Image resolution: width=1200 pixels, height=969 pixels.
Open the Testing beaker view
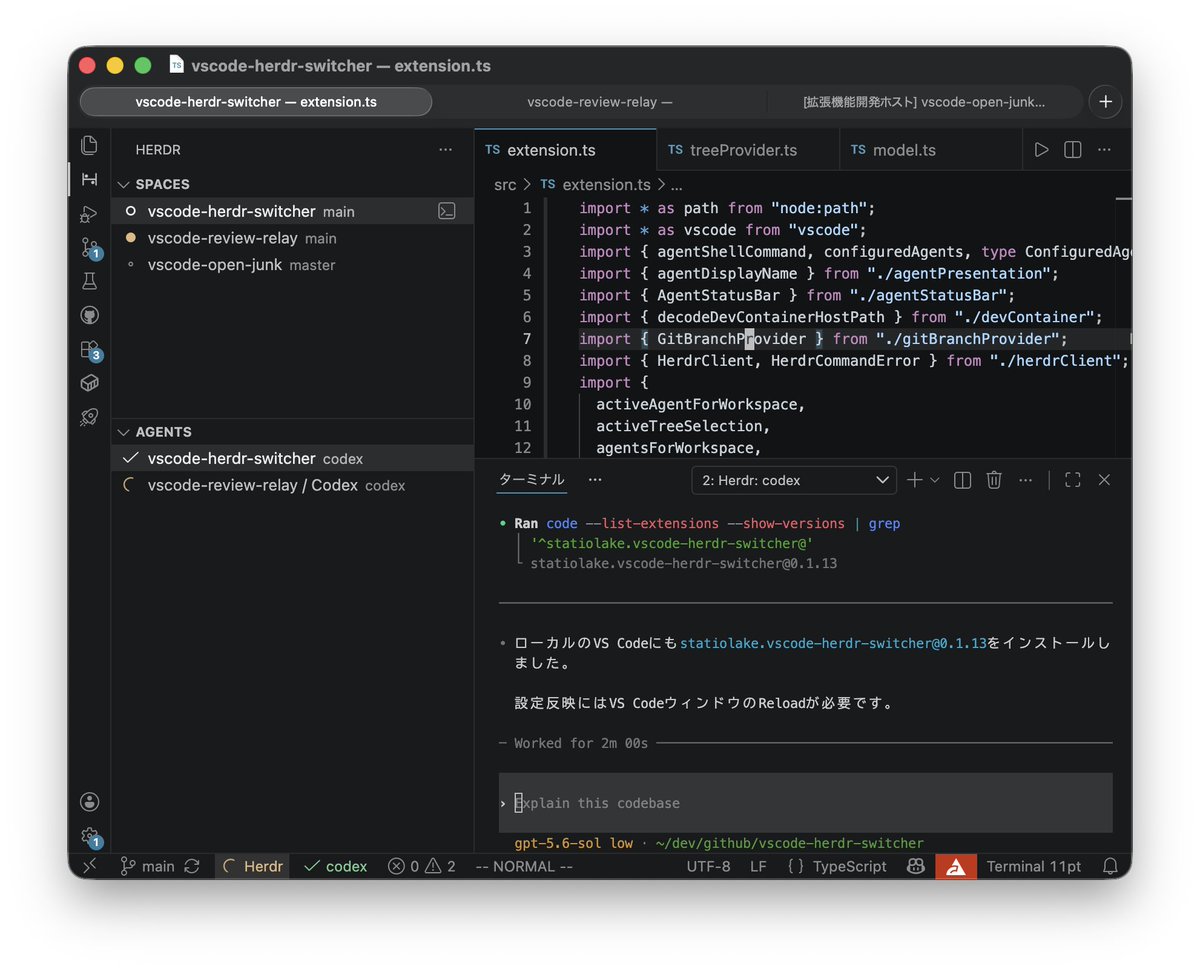click(x=89, y=282)
